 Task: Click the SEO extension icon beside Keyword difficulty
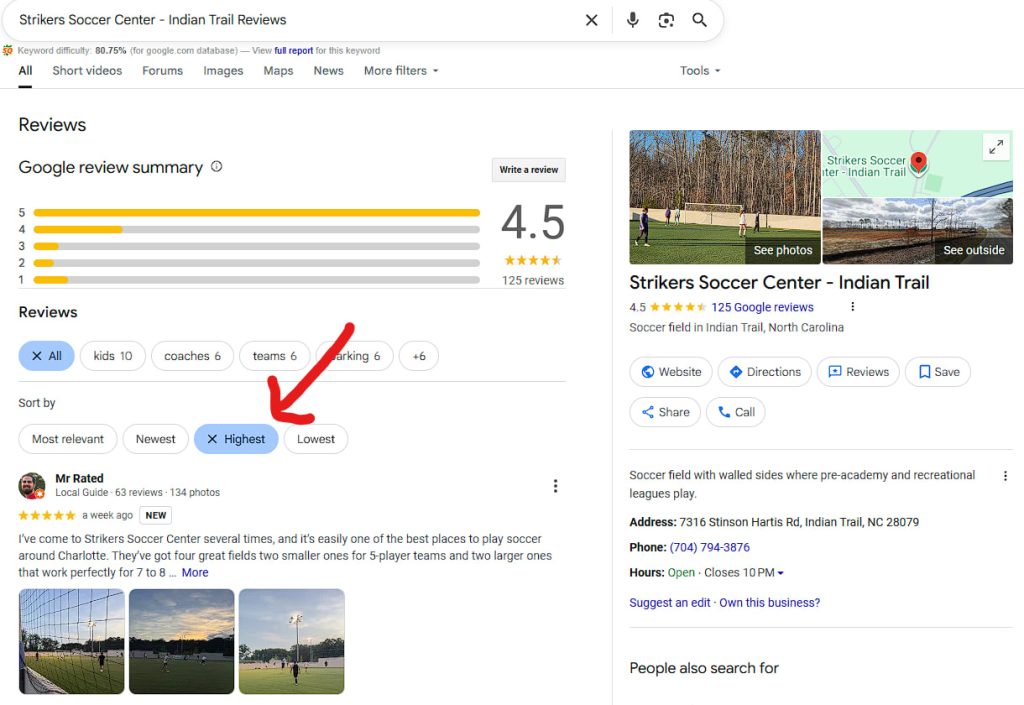tap(8, 50)
